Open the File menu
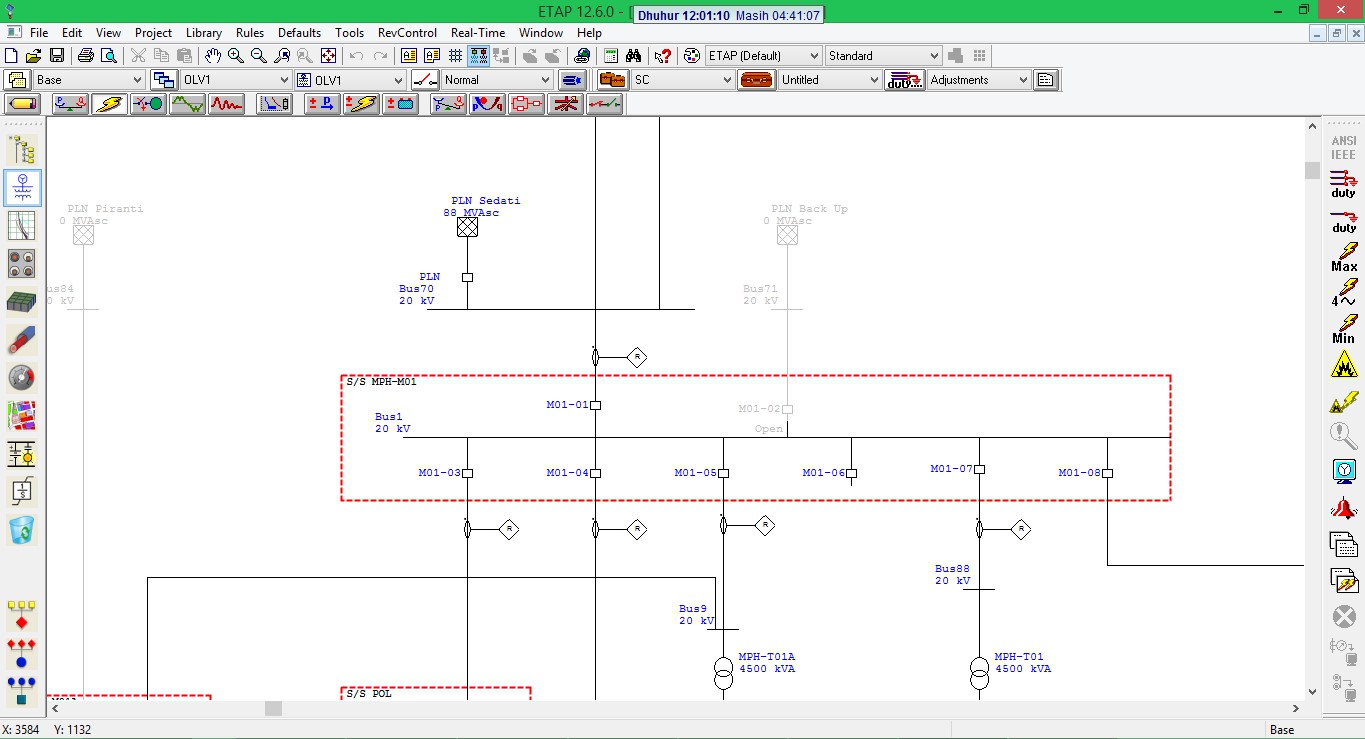Viewport: 1365px width, 739px height. (39, 33)
